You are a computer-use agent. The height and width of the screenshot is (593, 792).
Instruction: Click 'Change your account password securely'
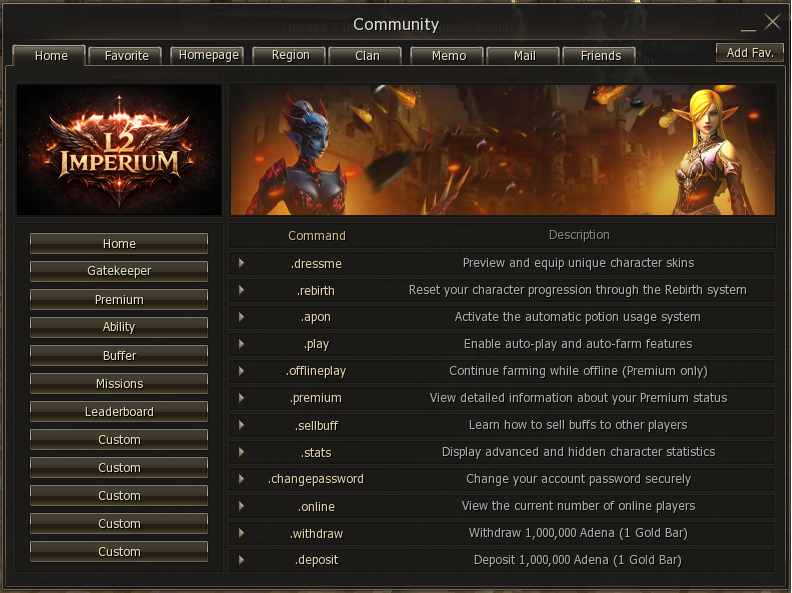[x=578, y=479]
